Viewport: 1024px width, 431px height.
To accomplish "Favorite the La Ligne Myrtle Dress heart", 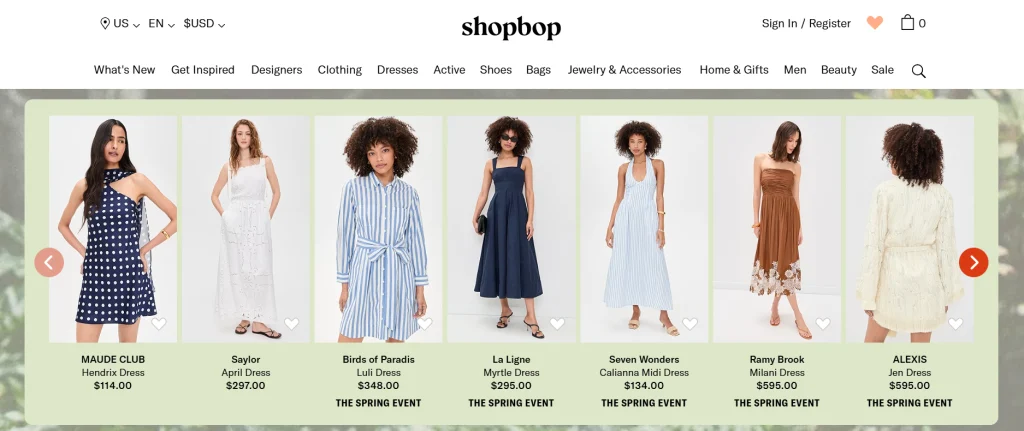I will pos(557,323).
